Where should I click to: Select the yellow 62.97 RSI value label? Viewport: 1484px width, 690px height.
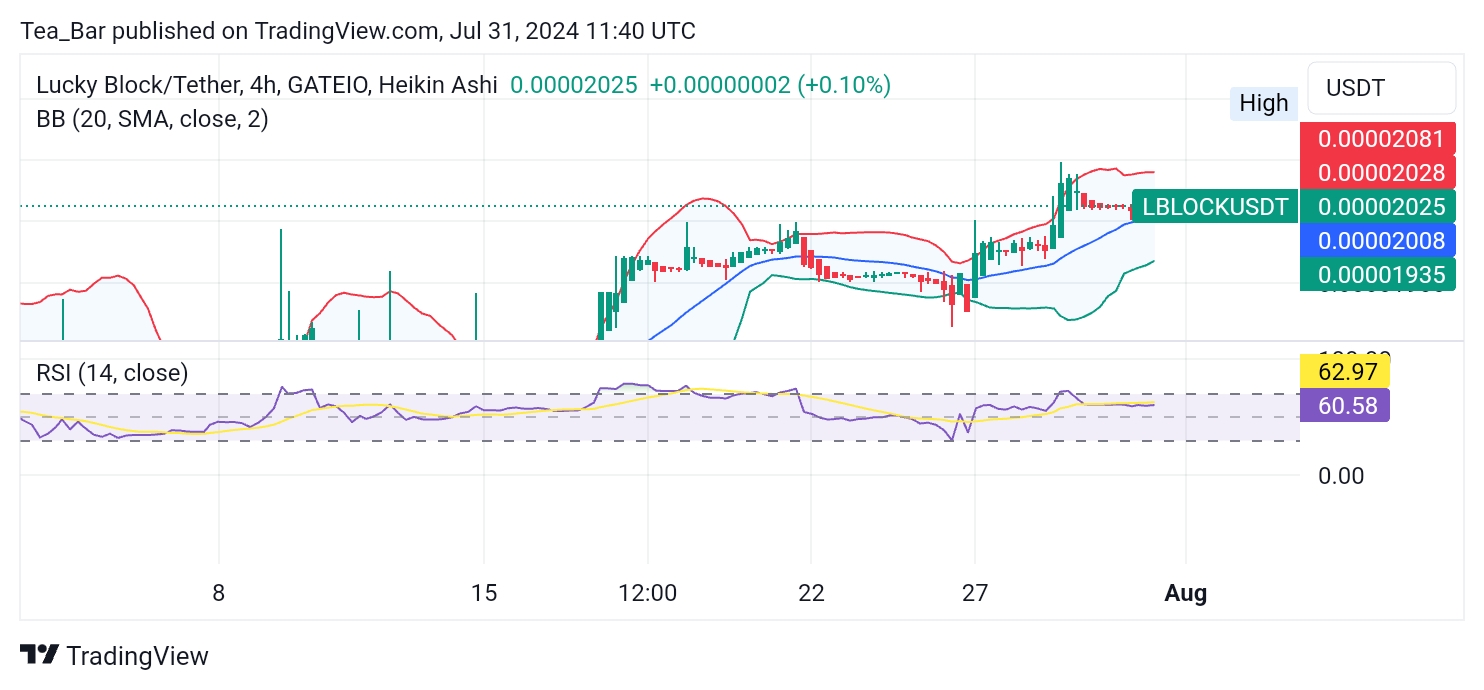[1344, 372]
